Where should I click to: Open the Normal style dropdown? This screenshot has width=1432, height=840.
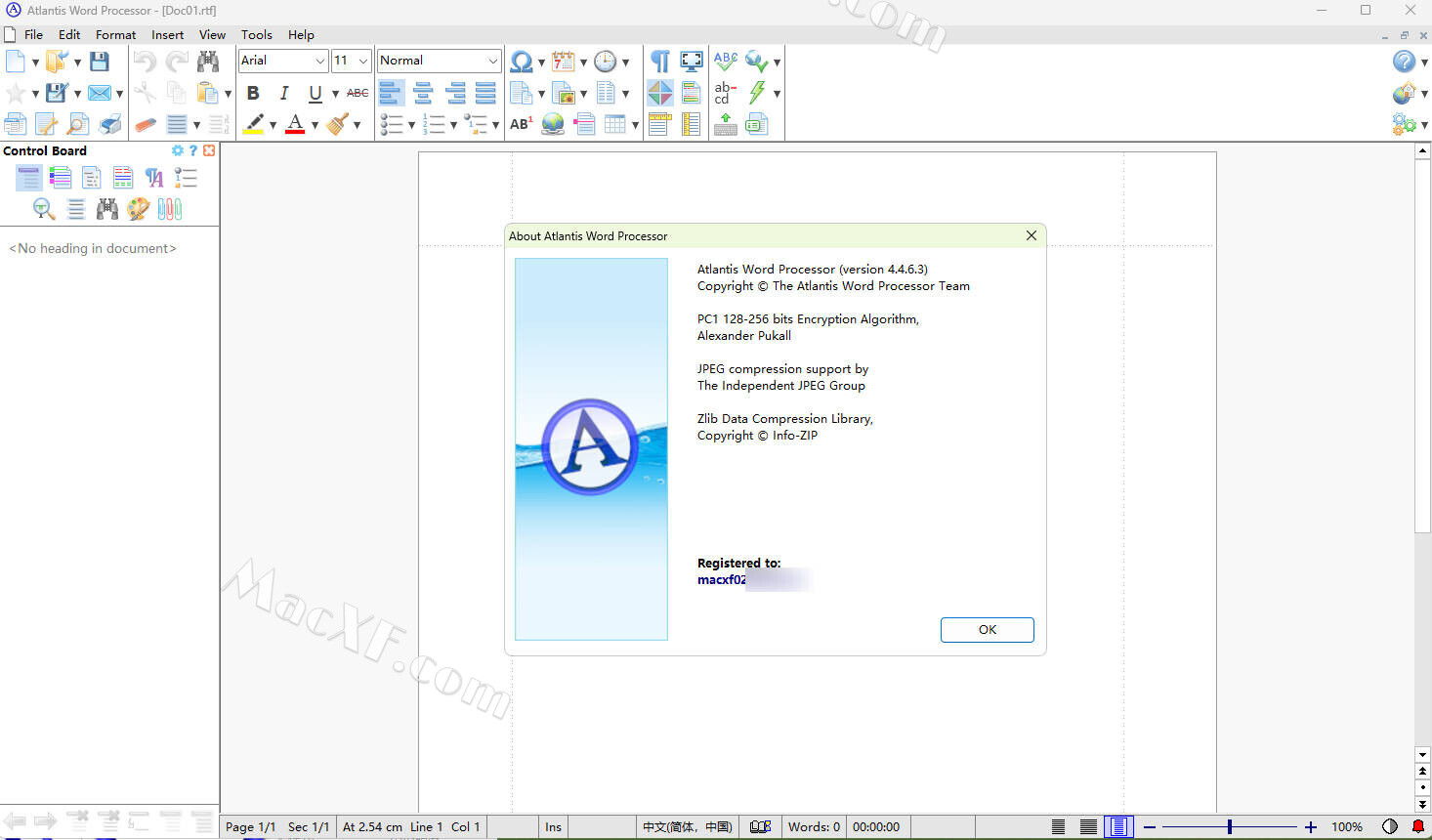[493, 61]
